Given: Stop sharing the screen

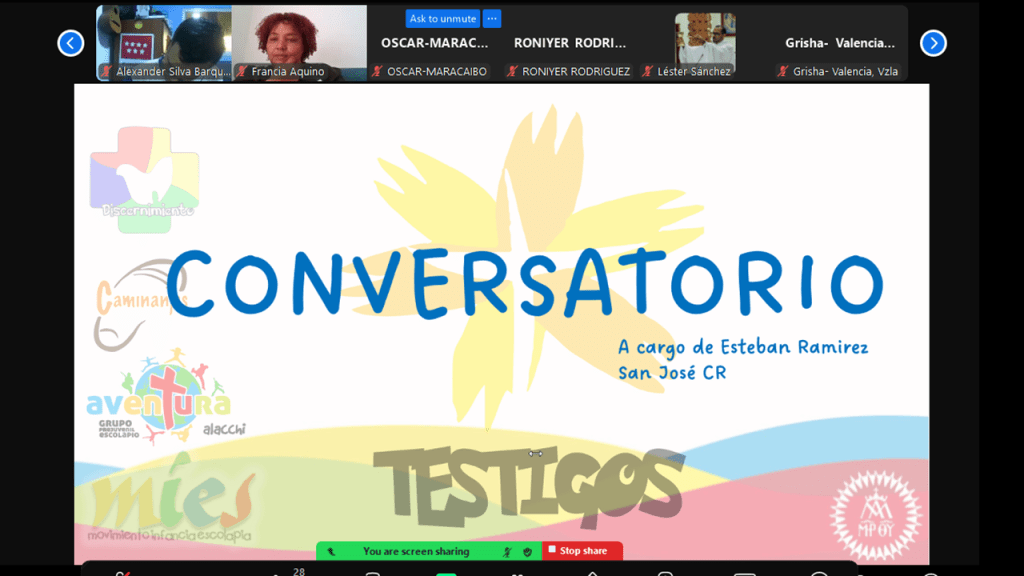Looking at the screenshot, I should point(582,551).
